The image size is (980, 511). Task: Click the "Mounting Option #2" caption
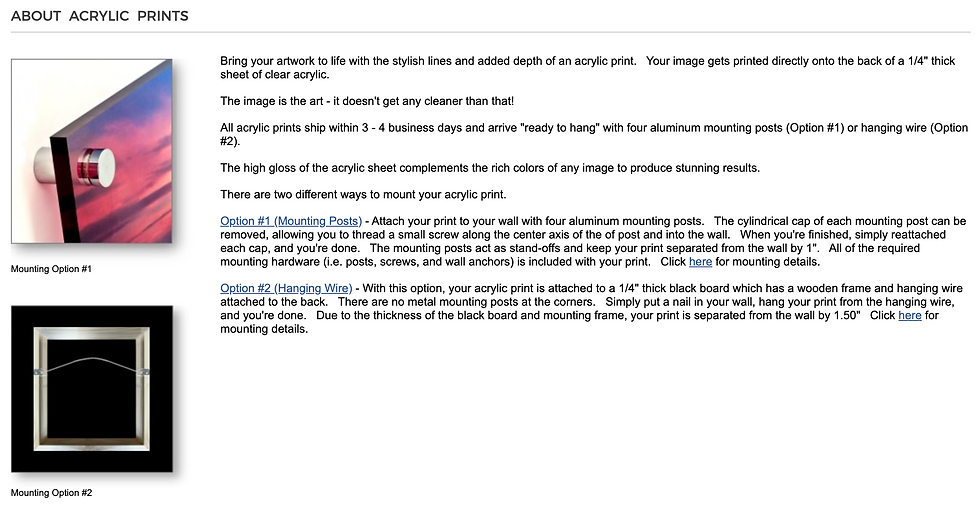[51, 493]
